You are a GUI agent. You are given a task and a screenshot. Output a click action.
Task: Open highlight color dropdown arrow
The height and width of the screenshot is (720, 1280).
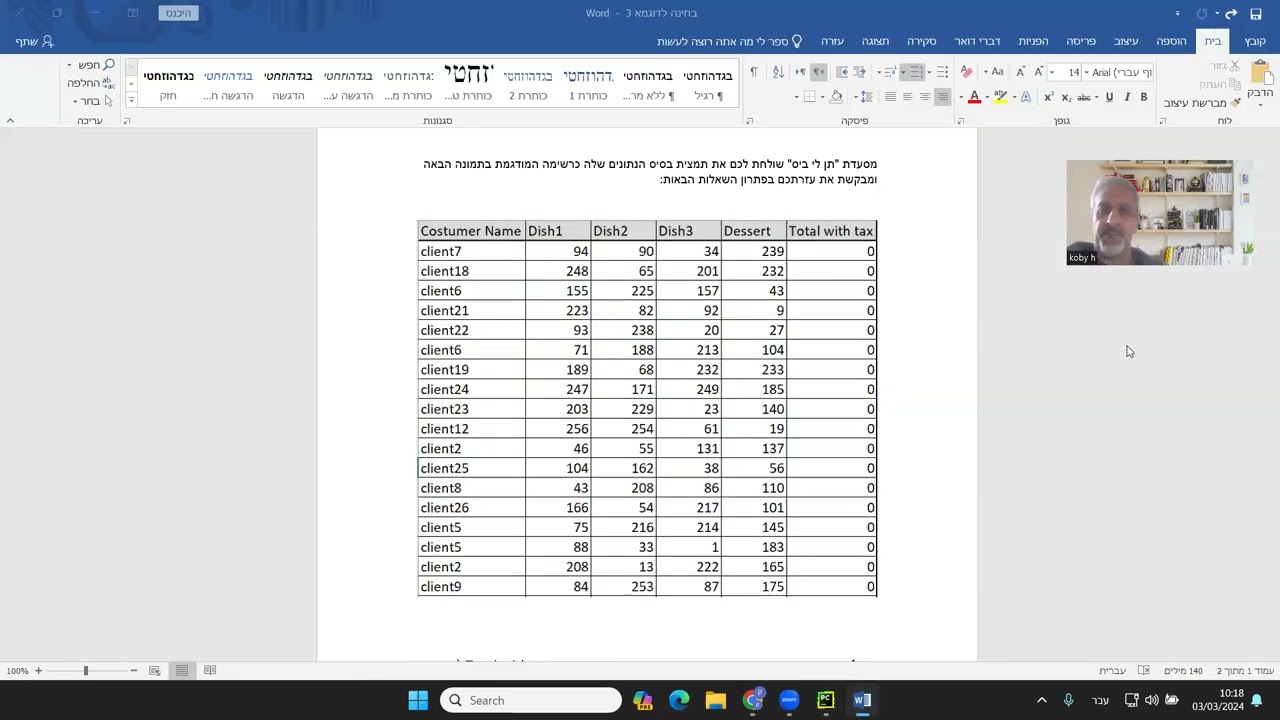(986, 97)
